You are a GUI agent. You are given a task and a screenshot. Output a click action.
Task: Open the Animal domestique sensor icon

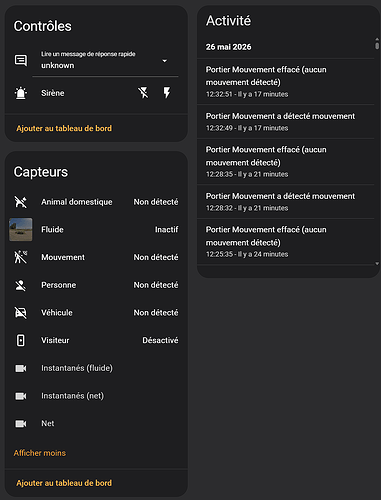click(x=21, y=202)
